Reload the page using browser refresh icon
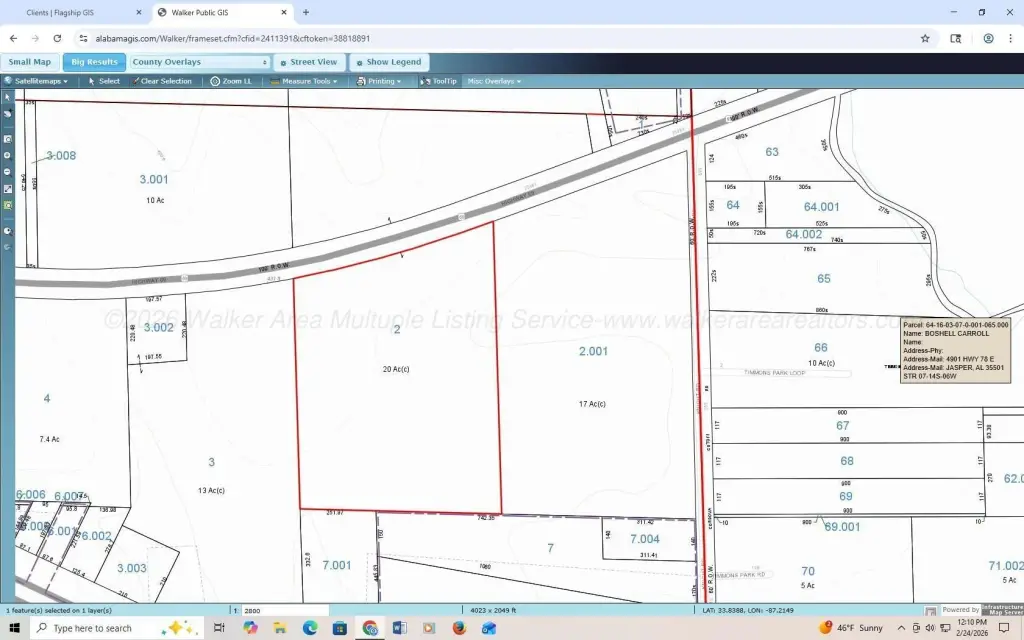 [56, 38]
